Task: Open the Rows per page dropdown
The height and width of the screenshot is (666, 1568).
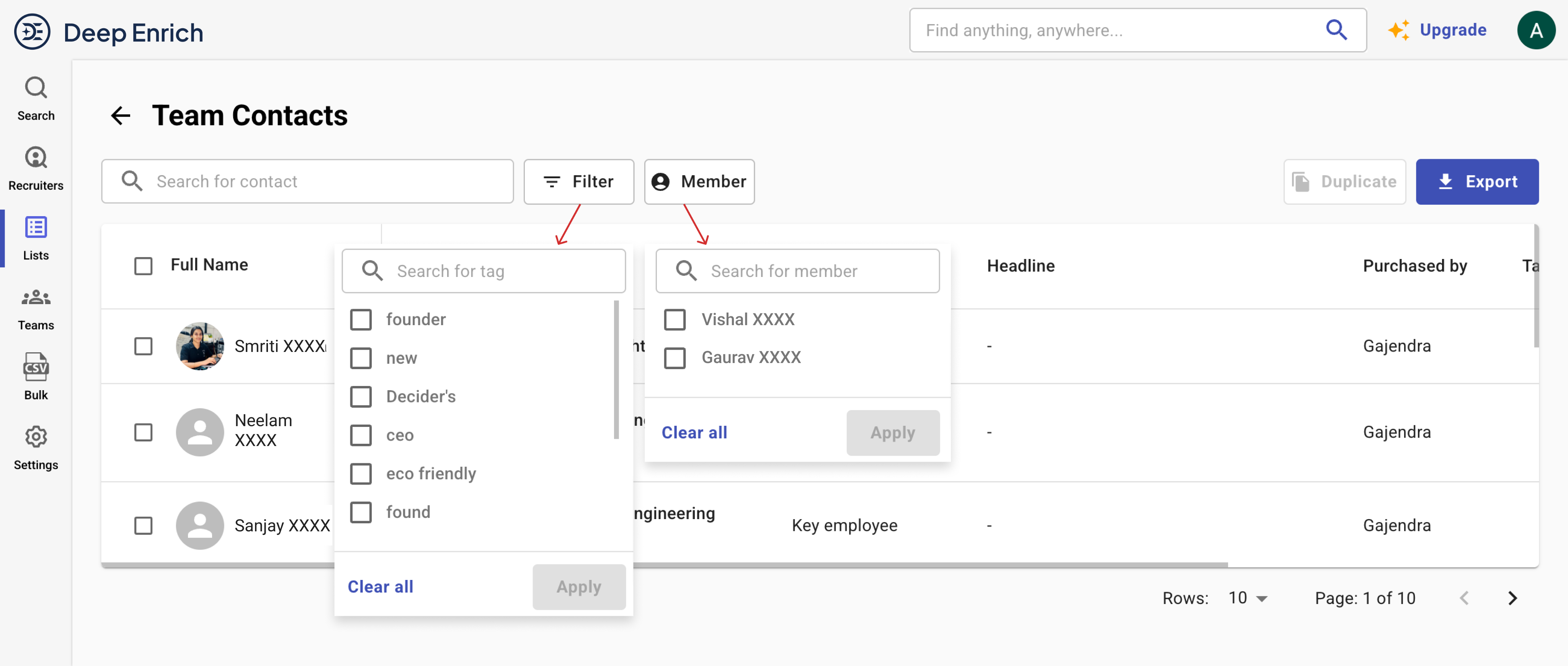Action: pos(1247,598)
